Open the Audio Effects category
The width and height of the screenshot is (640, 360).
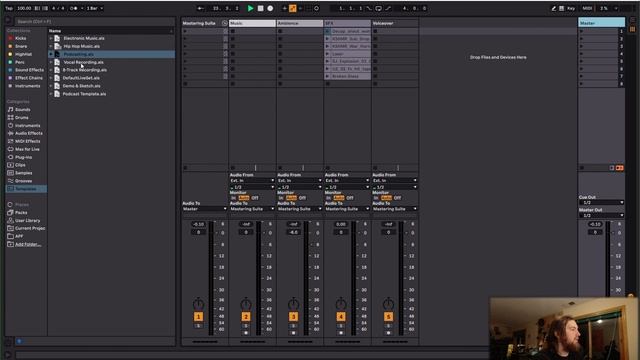click(29, 133)
